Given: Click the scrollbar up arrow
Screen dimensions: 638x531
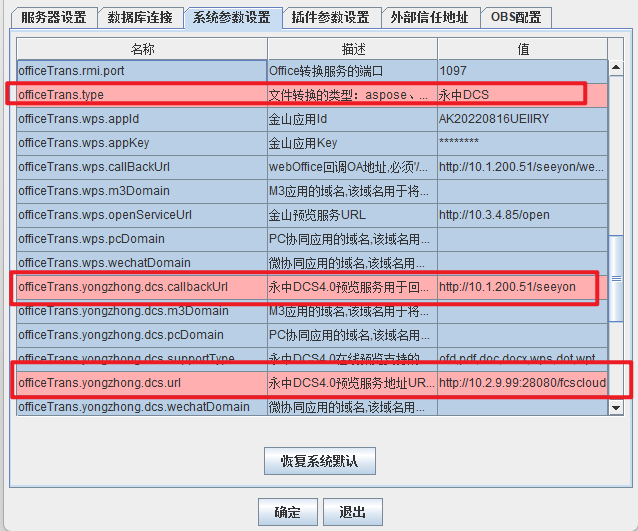Looking at the screenshot, I should pyautogui.click(x=616, y=68).
